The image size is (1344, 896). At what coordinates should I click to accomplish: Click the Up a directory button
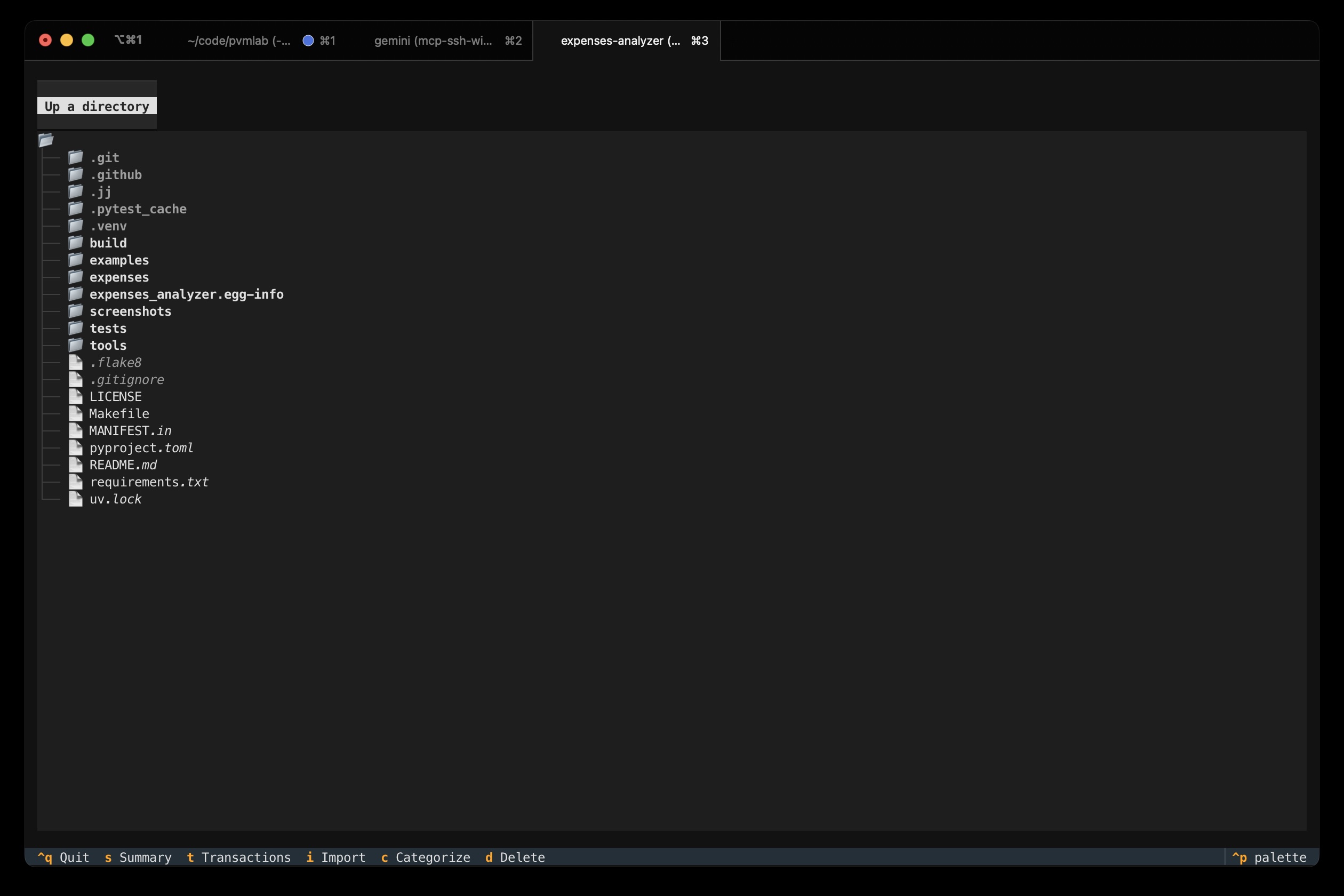(x=96, y=106)
